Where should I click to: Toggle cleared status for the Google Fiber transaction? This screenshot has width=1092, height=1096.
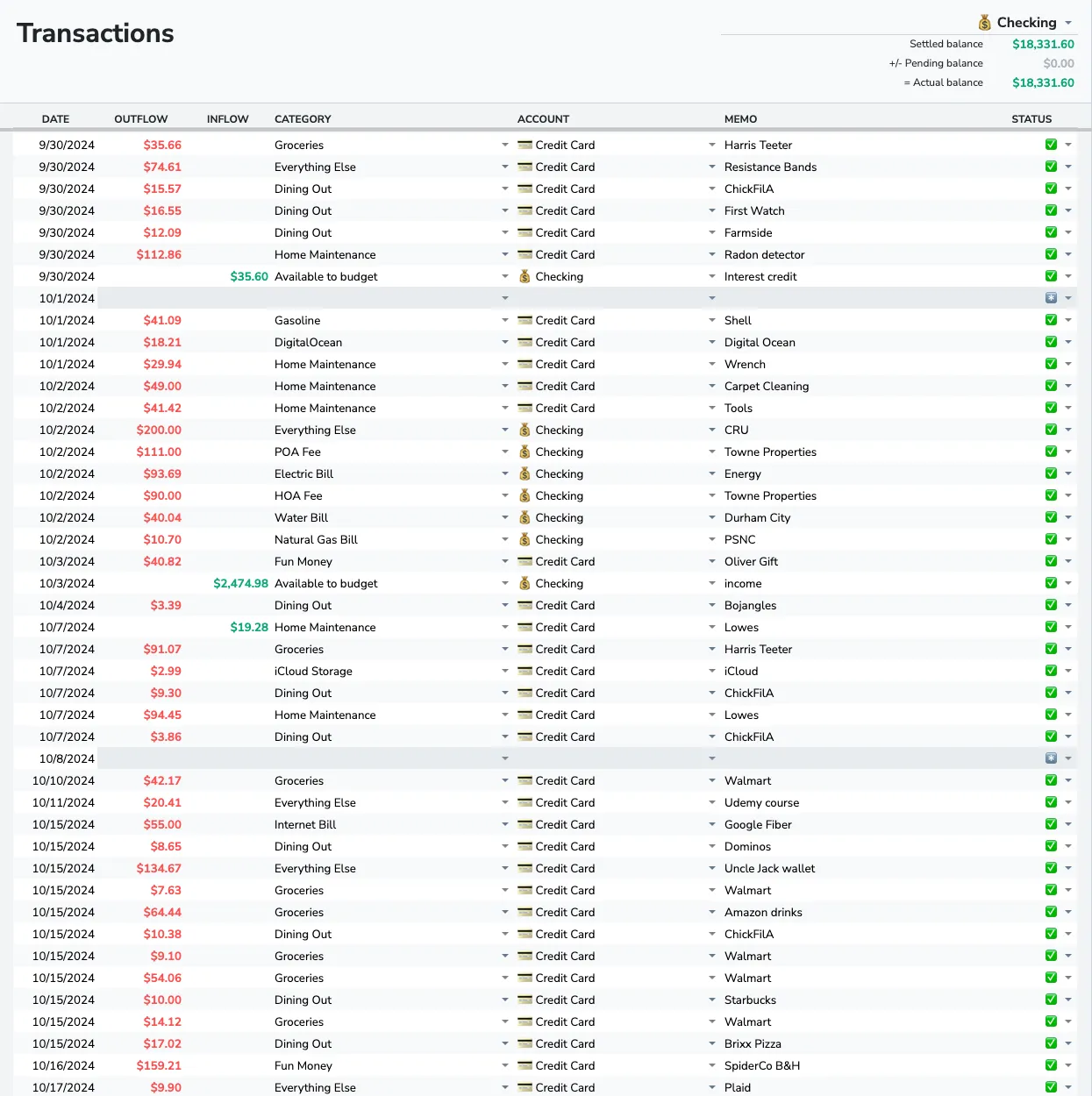pyautogui.click(x=1051, y=824)
